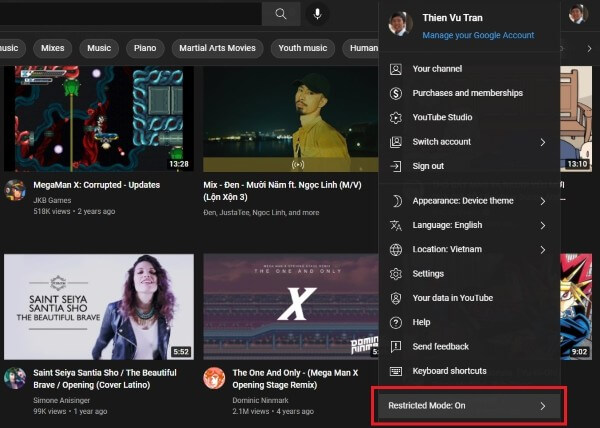Image resolution: width=600 pixels, height=428 pixels.
Task: Click the Your channel person icon
Action: [395, 69]
